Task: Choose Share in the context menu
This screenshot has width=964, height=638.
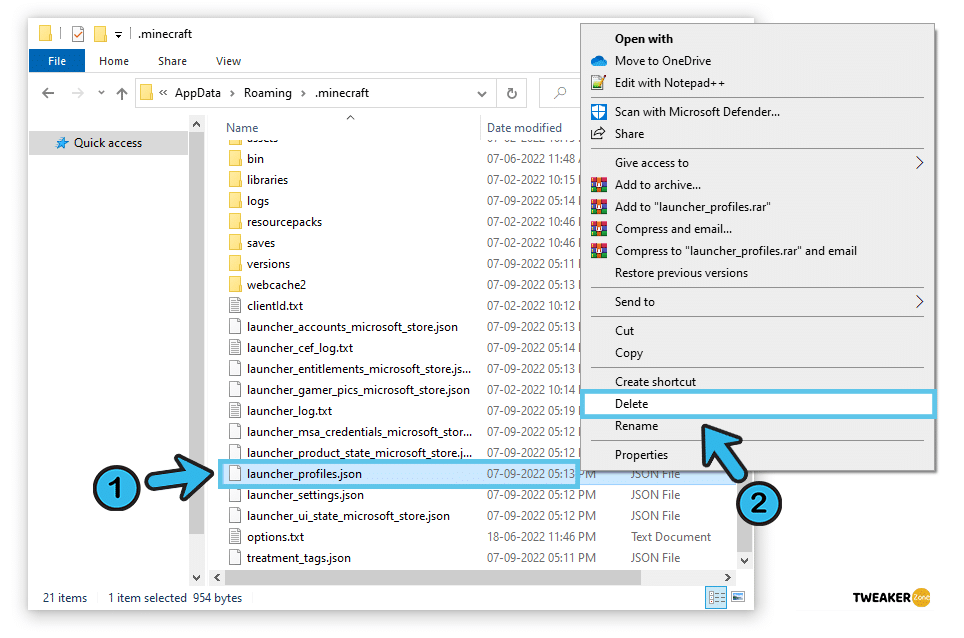Action: pos(630,134)
